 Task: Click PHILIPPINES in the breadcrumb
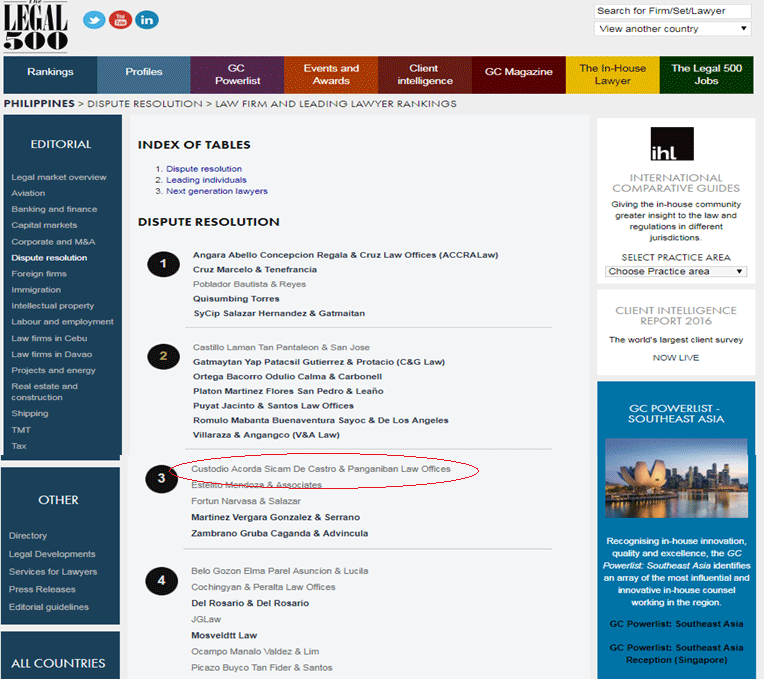coord(39,103)
